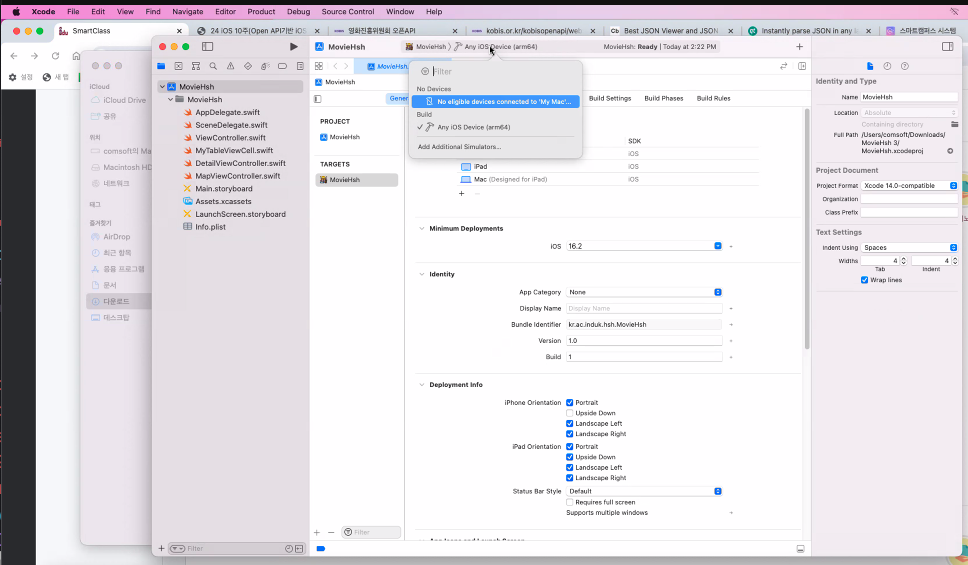Enable iPhone Upside Down orientation
This screenshot has width=968, height=565.
click(570, 413)
